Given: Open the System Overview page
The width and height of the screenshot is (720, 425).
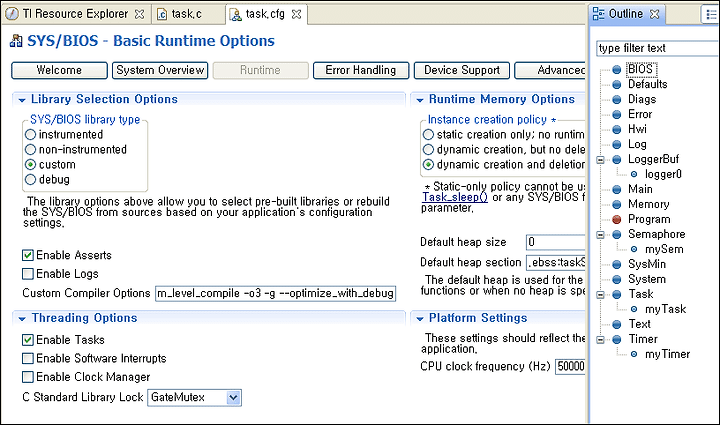Looking at the screenshot, I should (x=160, y=70).
